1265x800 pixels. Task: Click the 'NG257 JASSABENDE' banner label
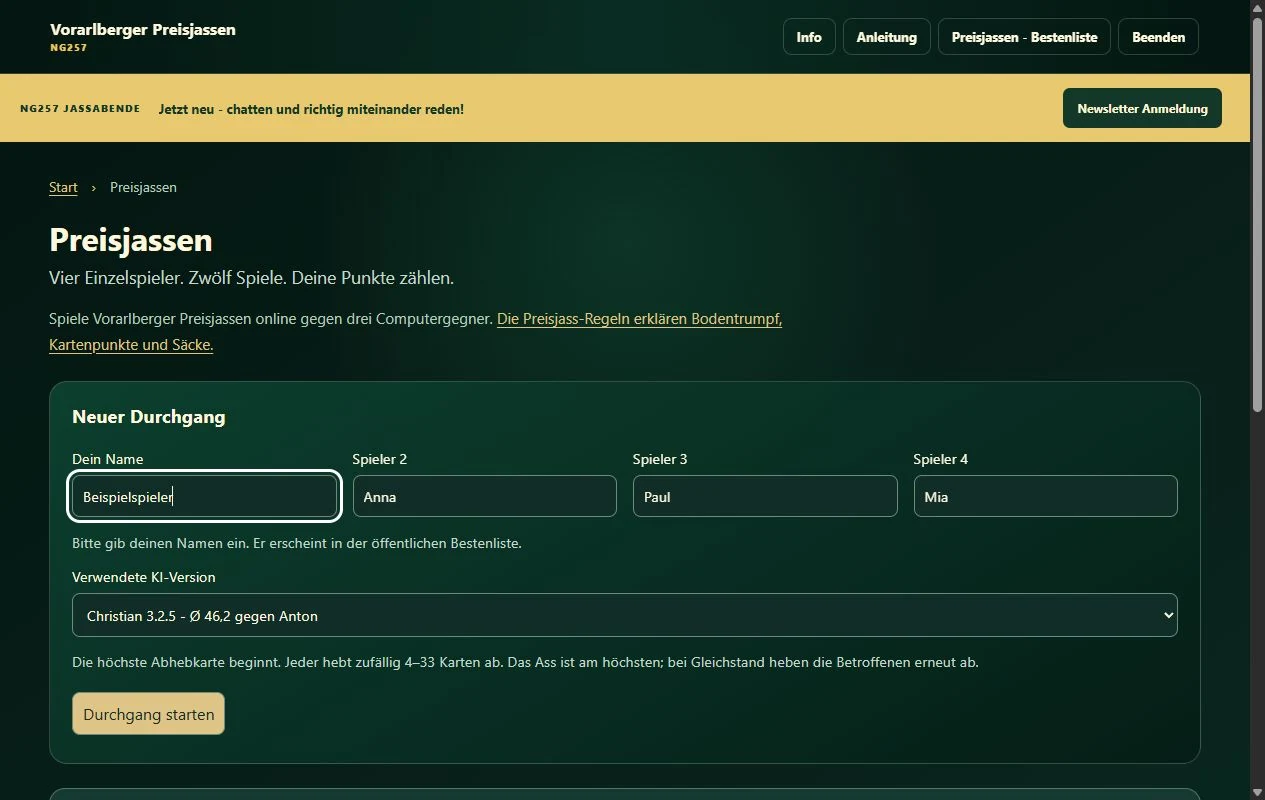click(x=80, y=108)
